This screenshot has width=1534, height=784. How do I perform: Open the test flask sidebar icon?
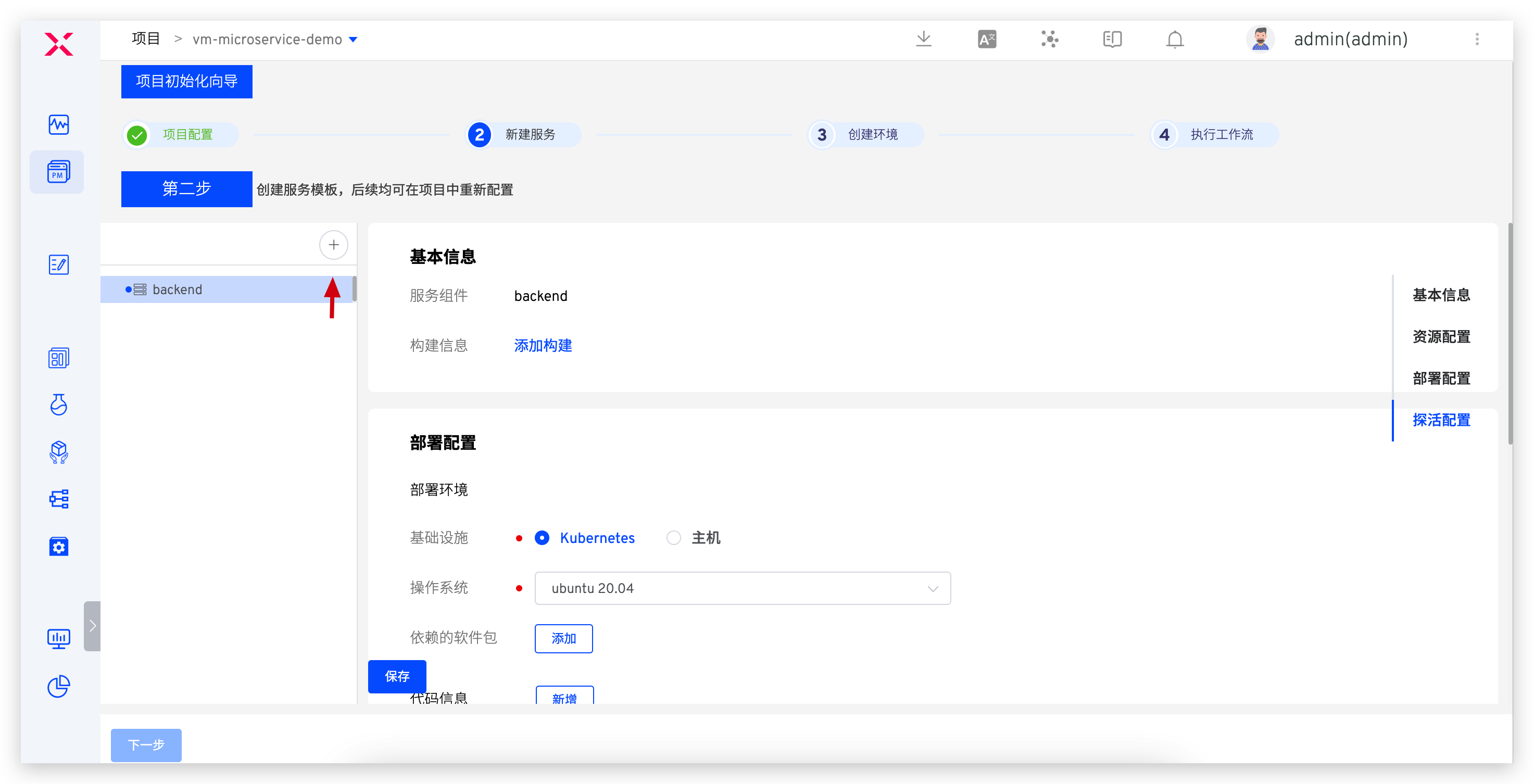58,405
